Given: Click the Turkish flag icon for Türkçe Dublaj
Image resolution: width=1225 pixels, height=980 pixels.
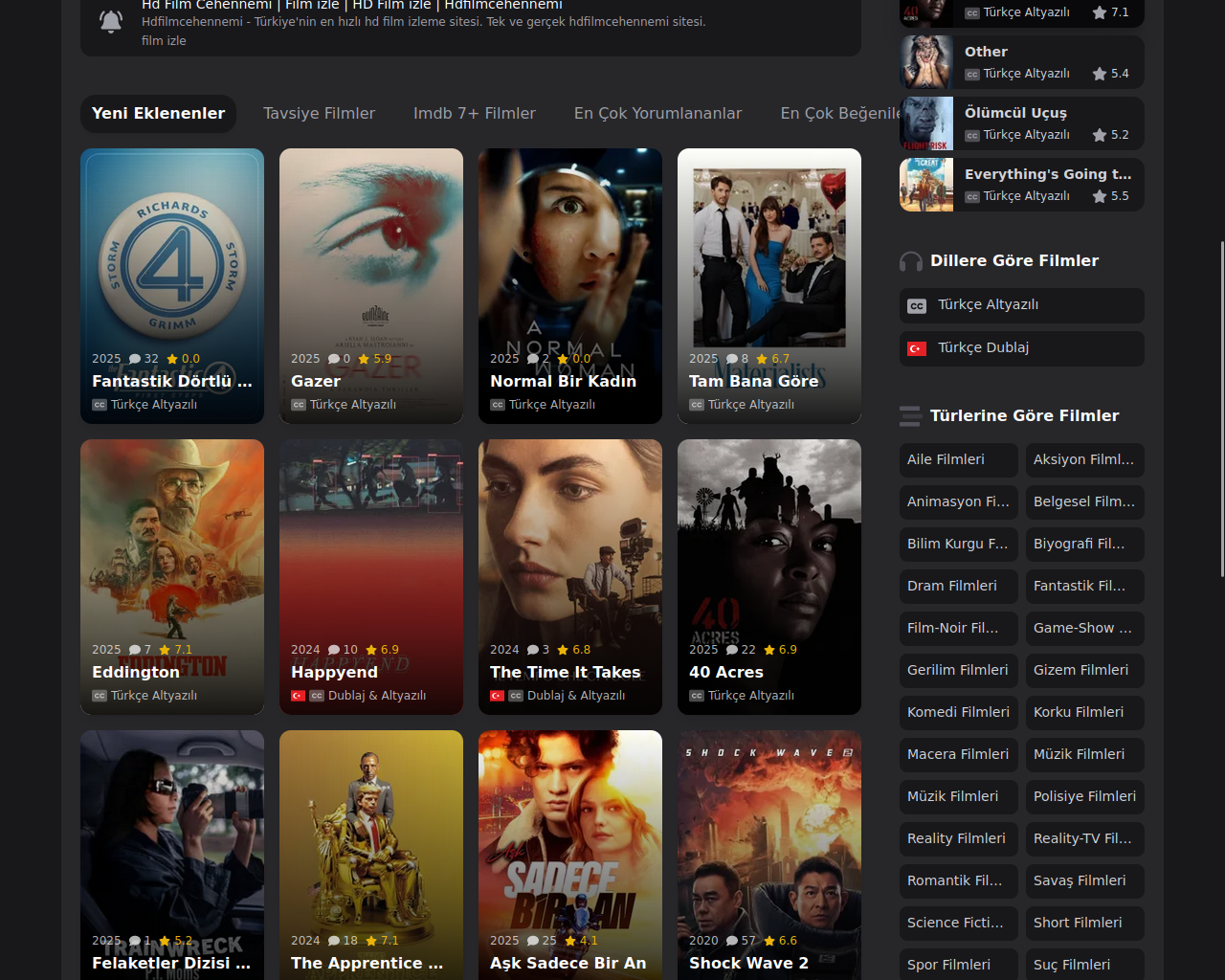Looking at the screenshot, I should (x=917, y=349).
